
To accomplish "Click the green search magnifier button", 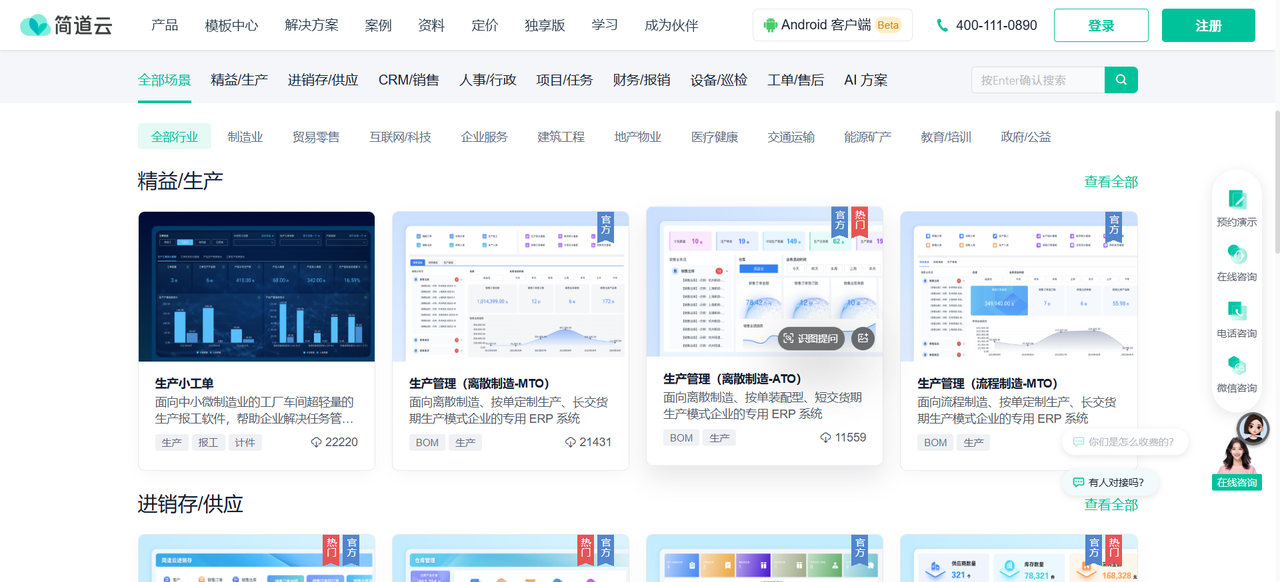I will (x=1121, y=80).
